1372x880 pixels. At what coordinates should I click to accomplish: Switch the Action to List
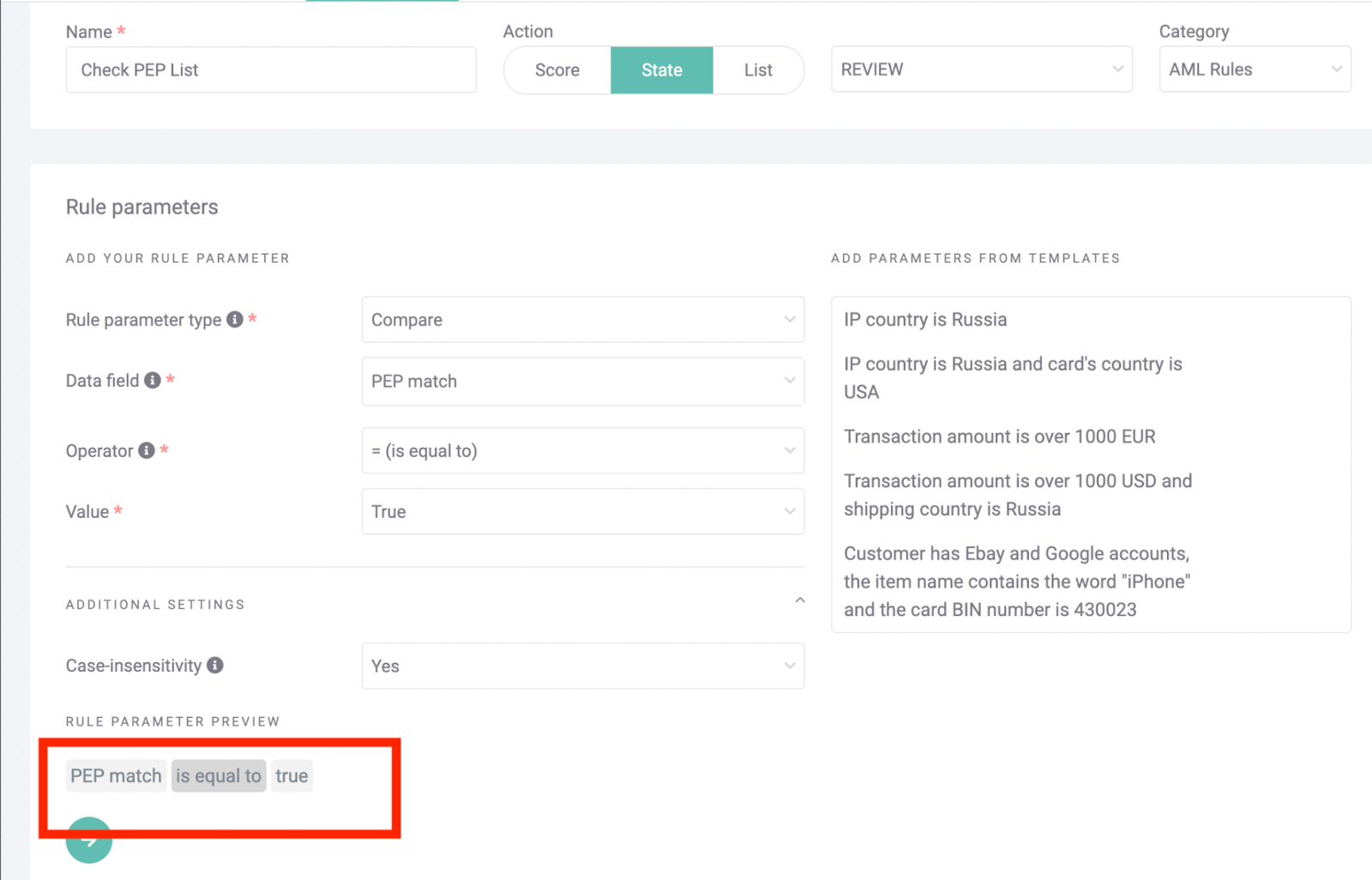pyautogui.click(x=757, y=69)
